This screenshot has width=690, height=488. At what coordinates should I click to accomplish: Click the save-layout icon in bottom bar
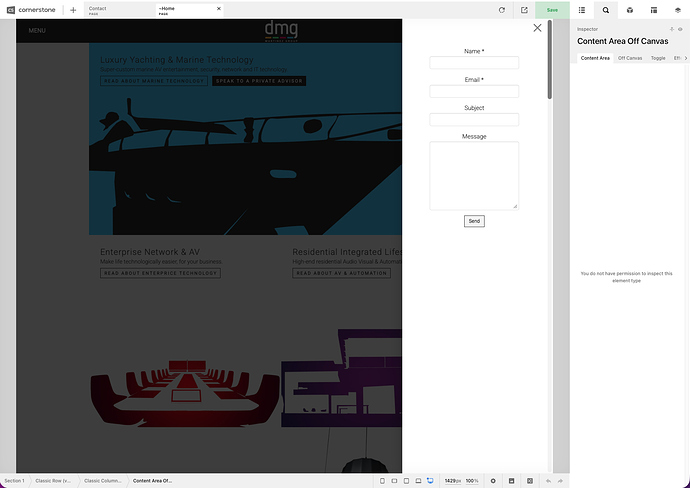coord(511,481)
